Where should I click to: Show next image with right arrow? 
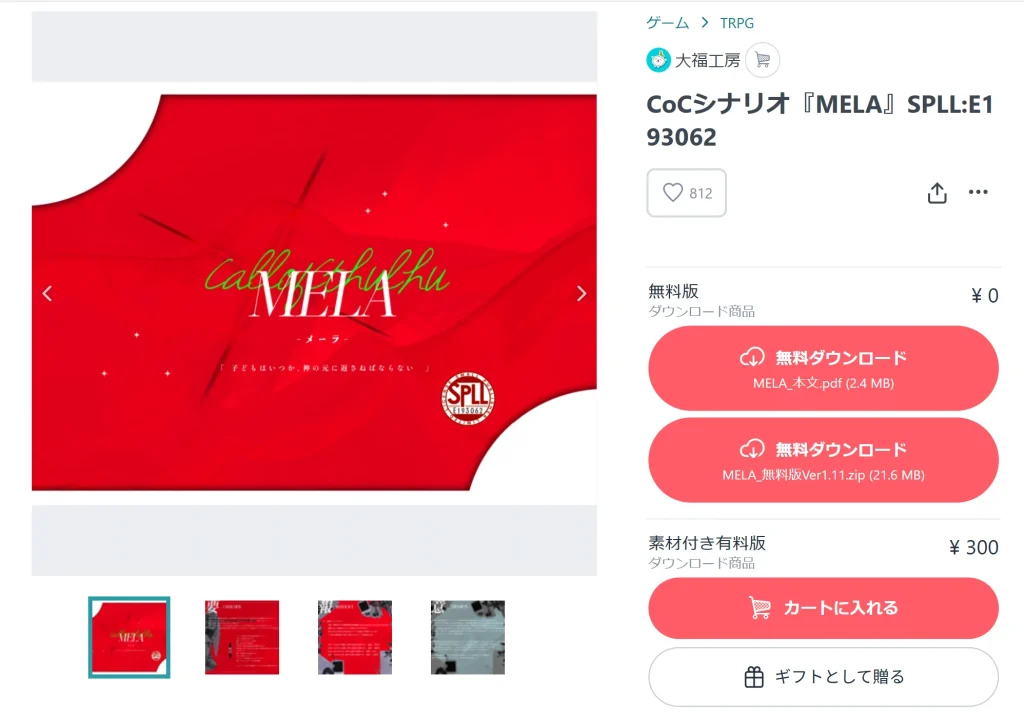581,294
